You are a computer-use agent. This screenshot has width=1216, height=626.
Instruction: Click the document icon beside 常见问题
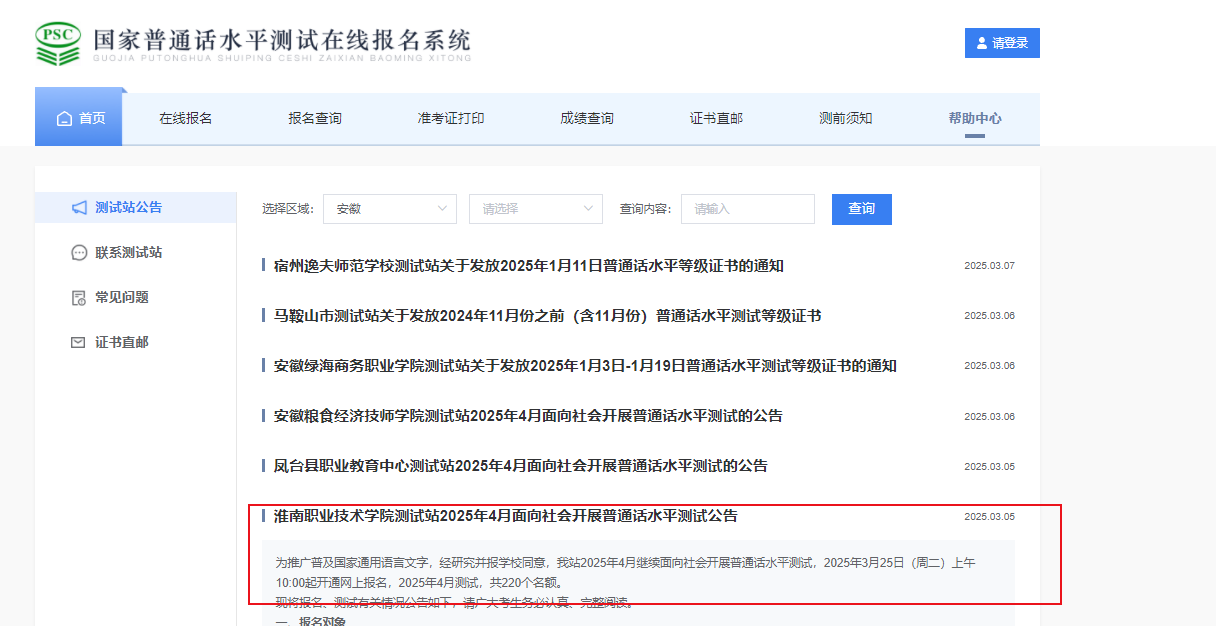coord(79,298)
